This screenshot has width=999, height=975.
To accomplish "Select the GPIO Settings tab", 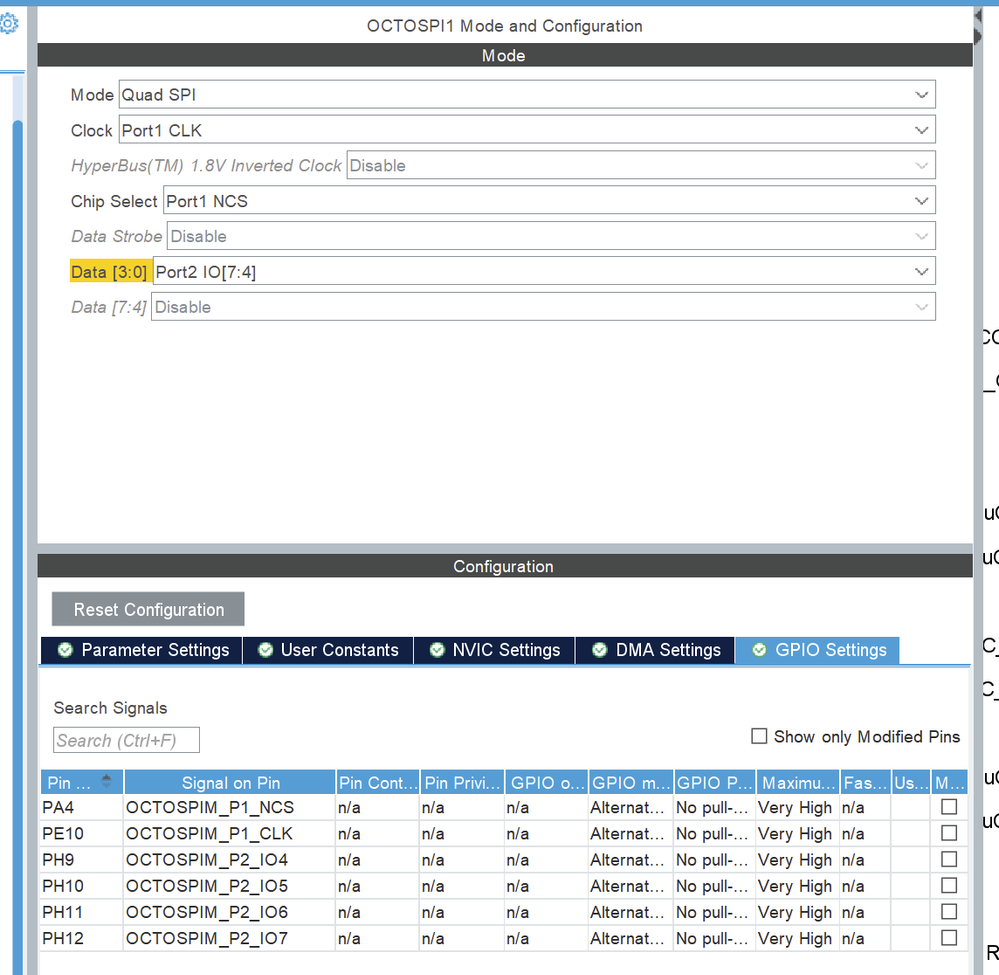I will 817,650.
